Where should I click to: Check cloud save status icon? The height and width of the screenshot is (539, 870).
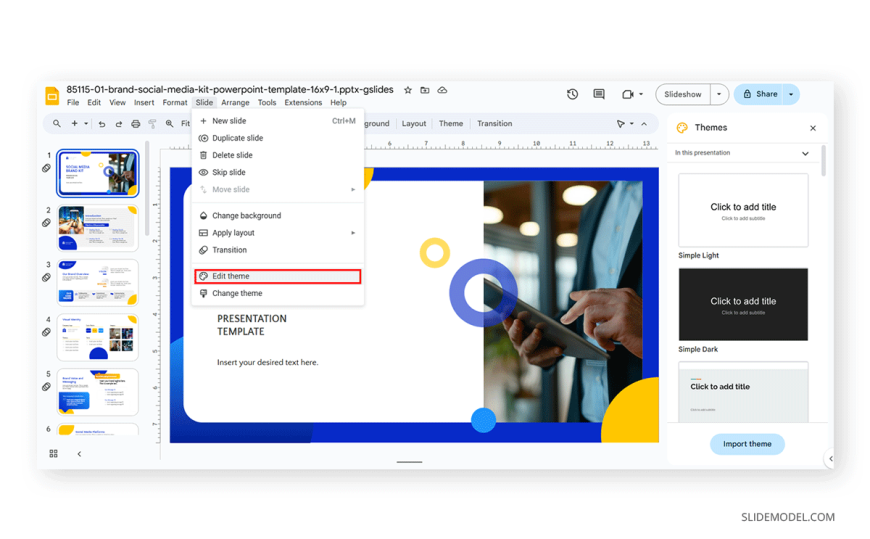pyautogui.click(x=442, y=90)
